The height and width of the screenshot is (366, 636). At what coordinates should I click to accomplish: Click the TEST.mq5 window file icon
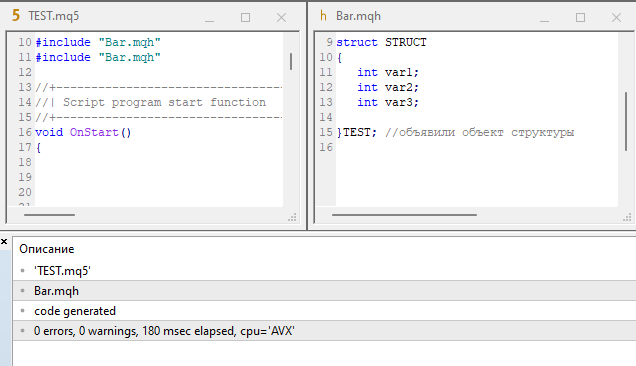(x=16, y=16)
